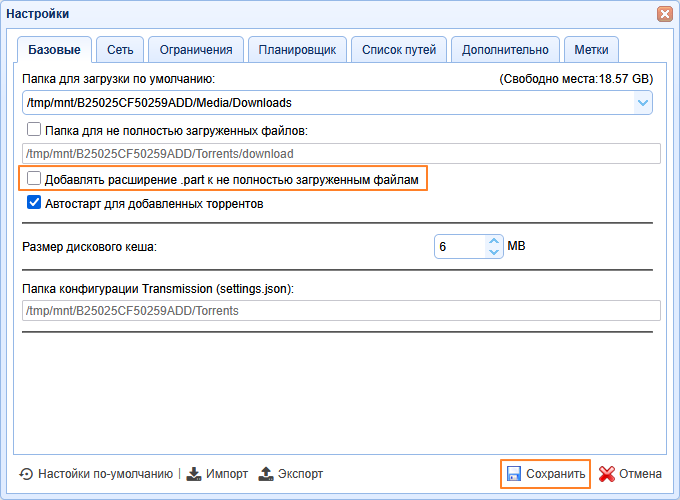This screenshot has height=500, width=680.
Task: Increase disk cache size with up arrow
Action: click(x=493, y=240)
